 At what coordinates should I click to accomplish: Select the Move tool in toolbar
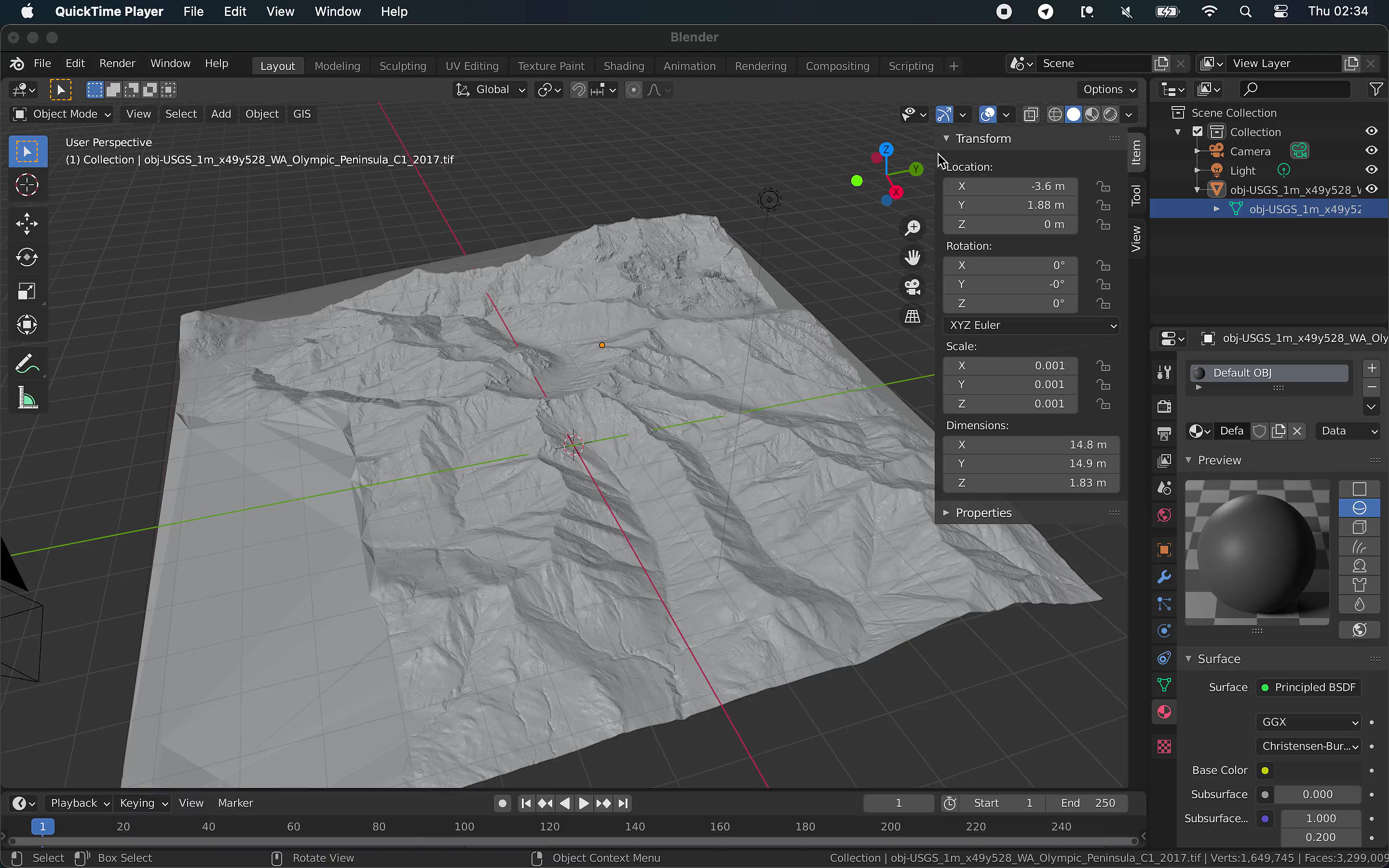click(27, 224)
